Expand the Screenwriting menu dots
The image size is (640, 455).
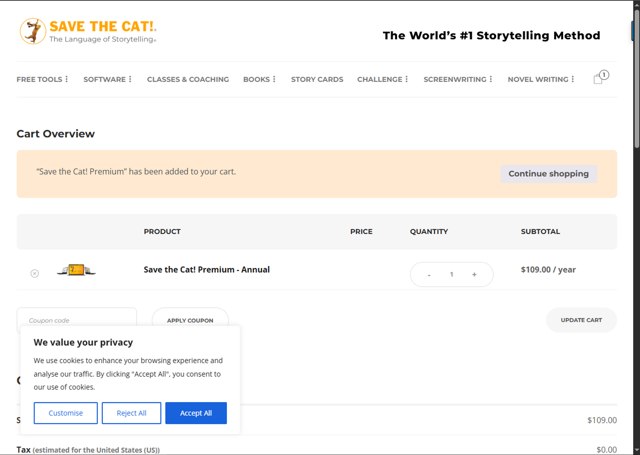click(491, 79)
